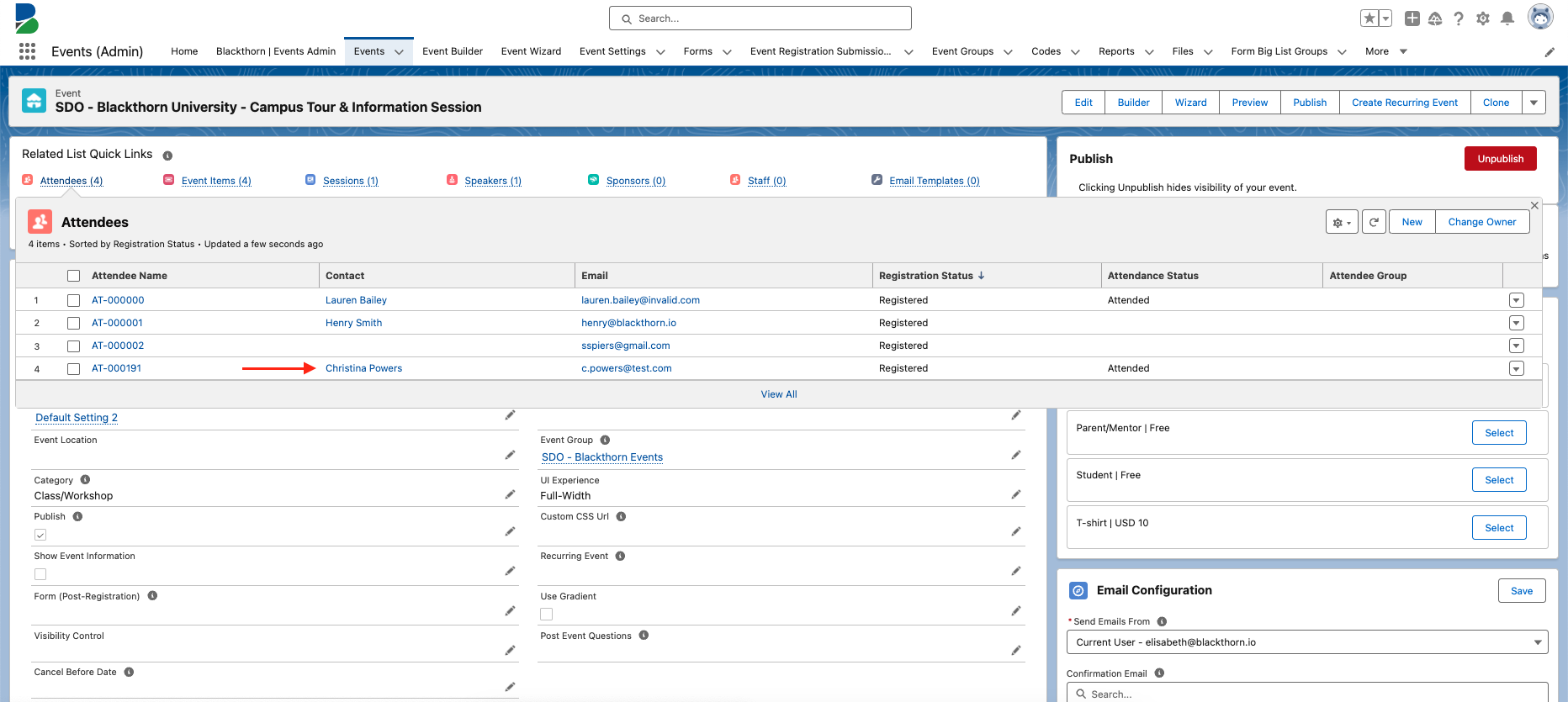Open row actions for Lauren Bailey

1516,300
